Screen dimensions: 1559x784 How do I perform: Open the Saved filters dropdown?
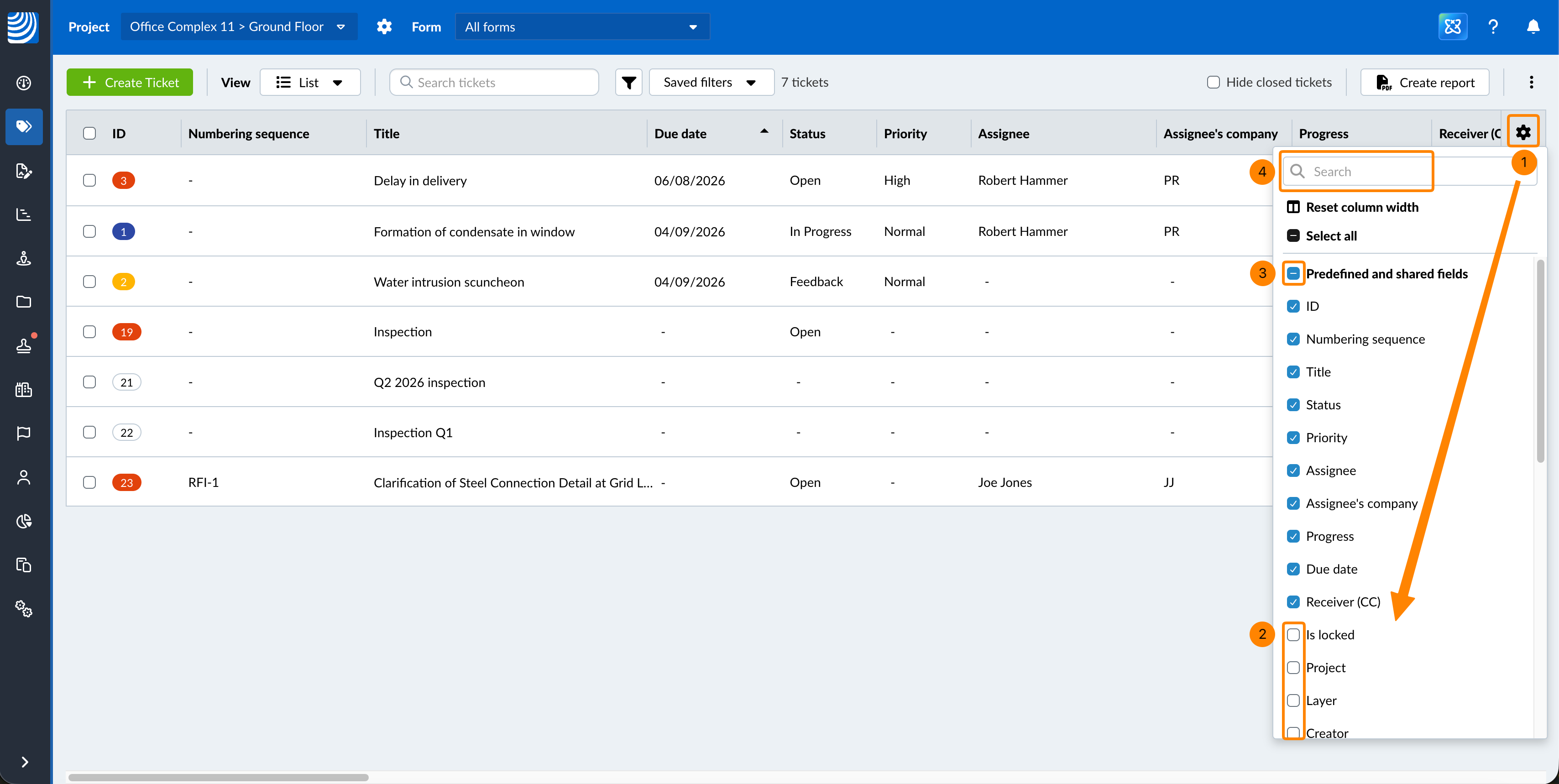(x=711, y=82)
